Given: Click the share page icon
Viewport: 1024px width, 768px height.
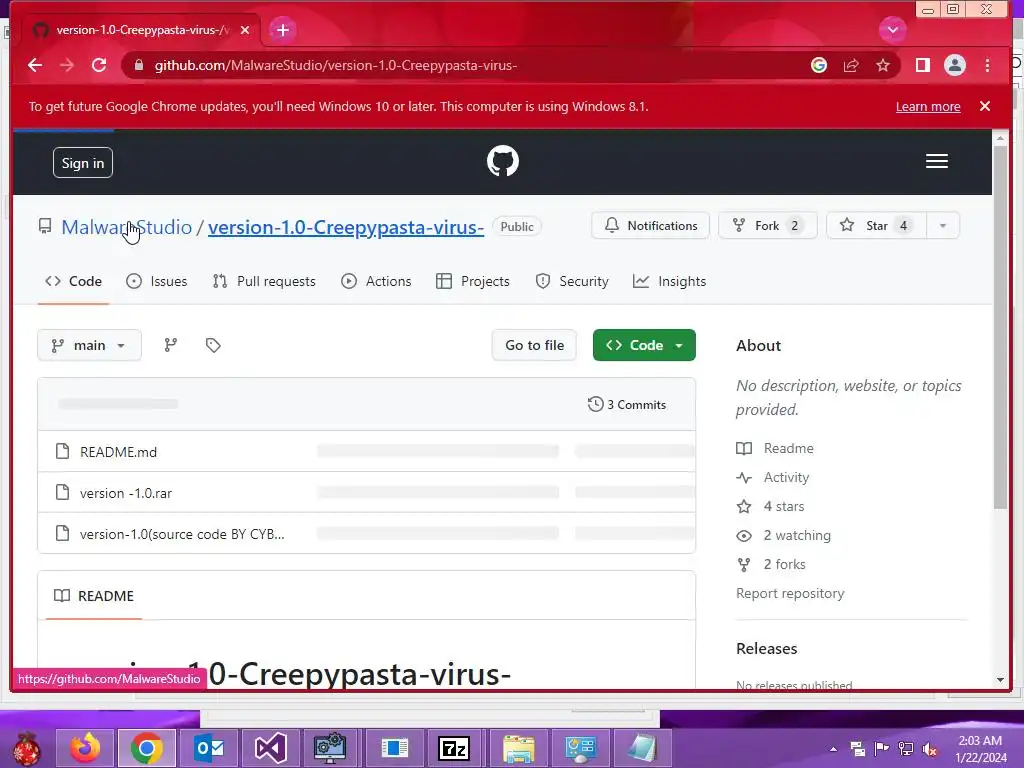Looking at the screenshot, I should pyautogui.click(x=851, y=65).
